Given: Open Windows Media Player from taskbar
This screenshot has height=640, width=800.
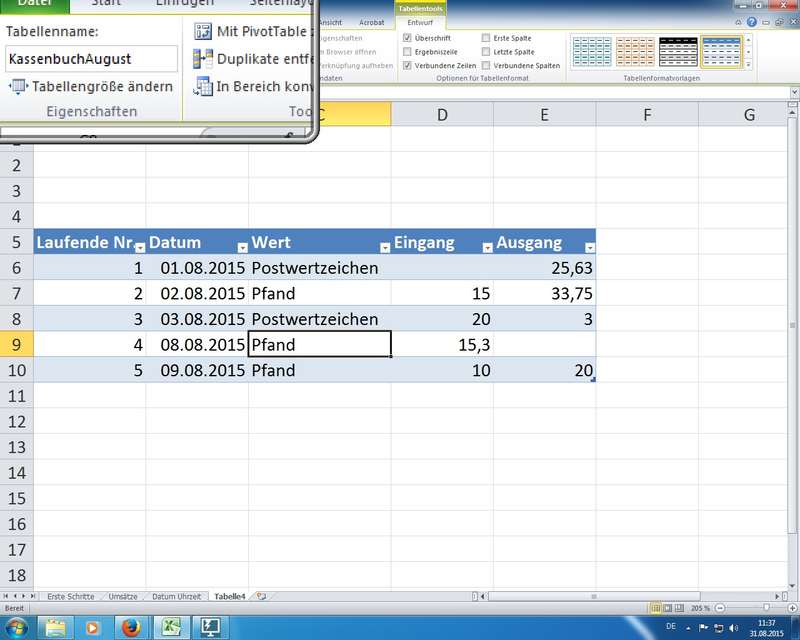Looking at the screenshot, I should pos(92,628).
